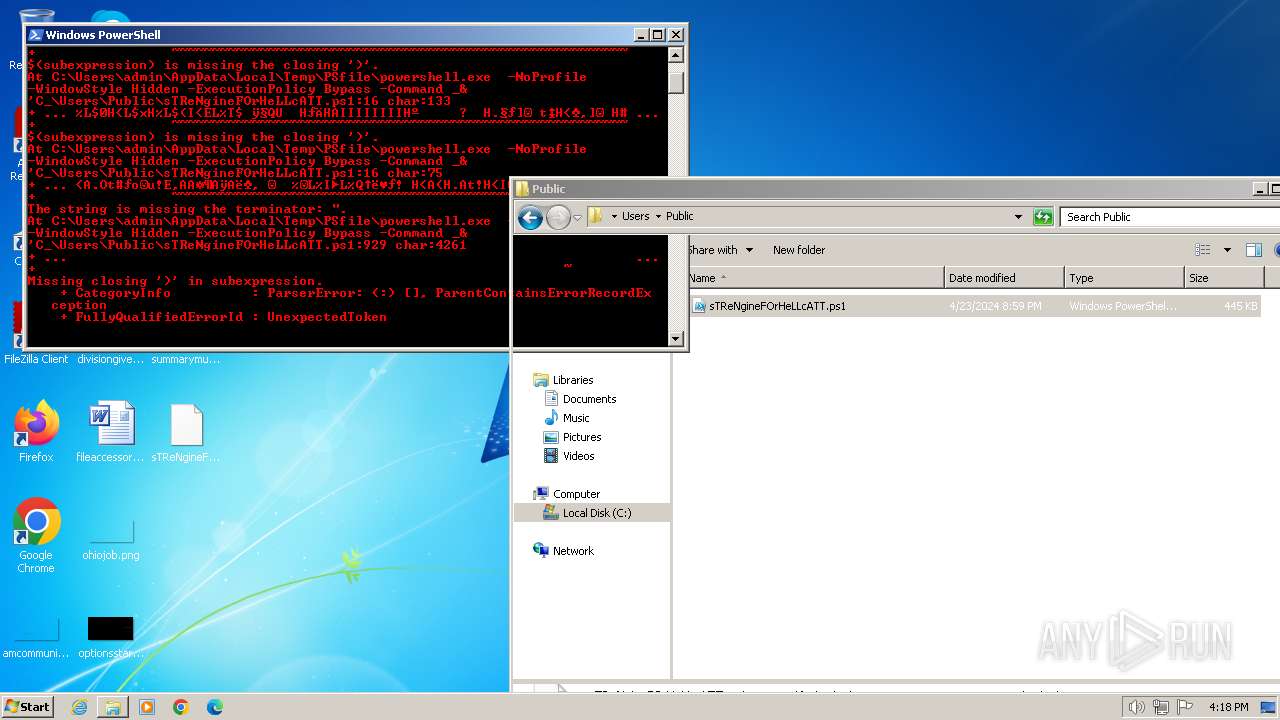Select the ohiojob.png desktop file
Screen dimensions: 1280x720
click(111, 540)
